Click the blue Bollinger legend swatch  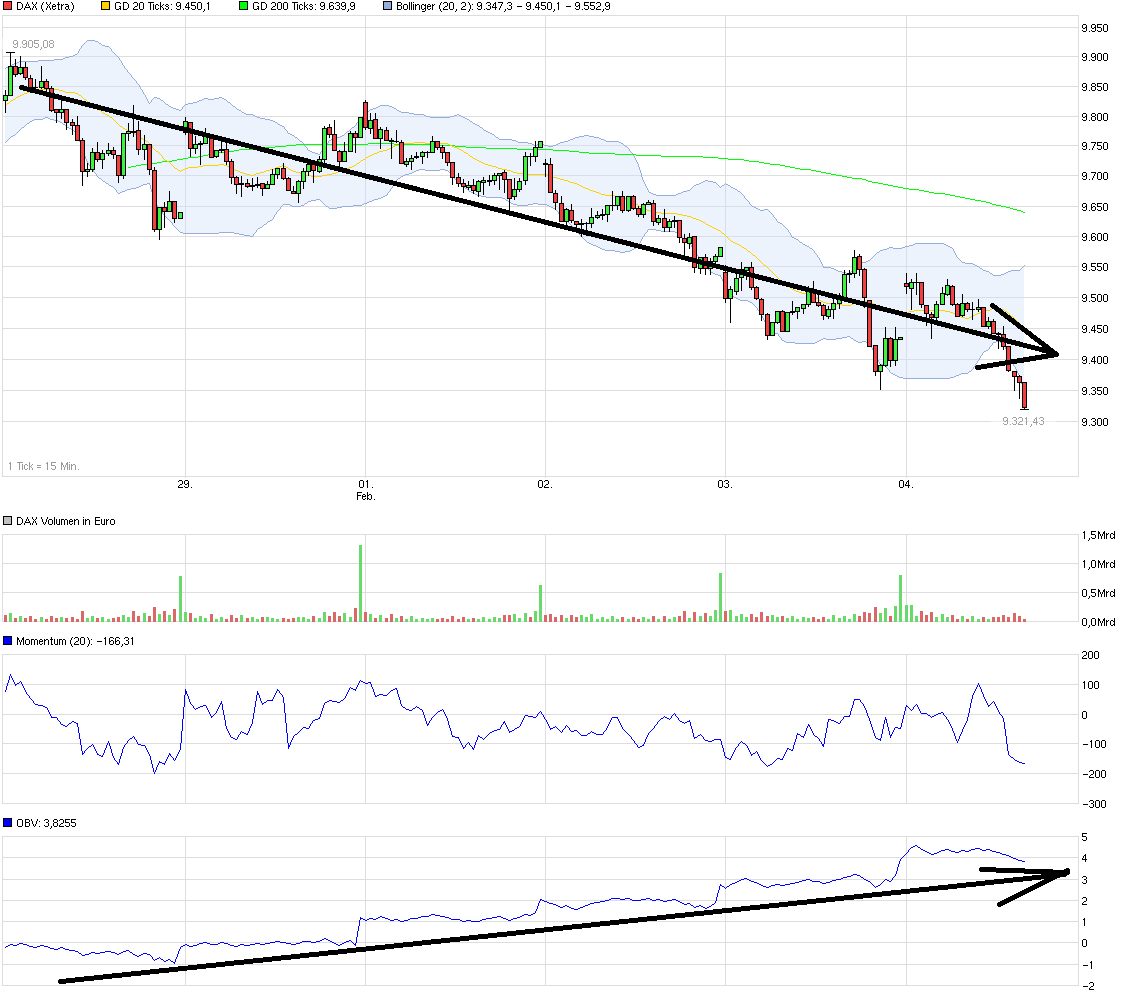[388, 6]
